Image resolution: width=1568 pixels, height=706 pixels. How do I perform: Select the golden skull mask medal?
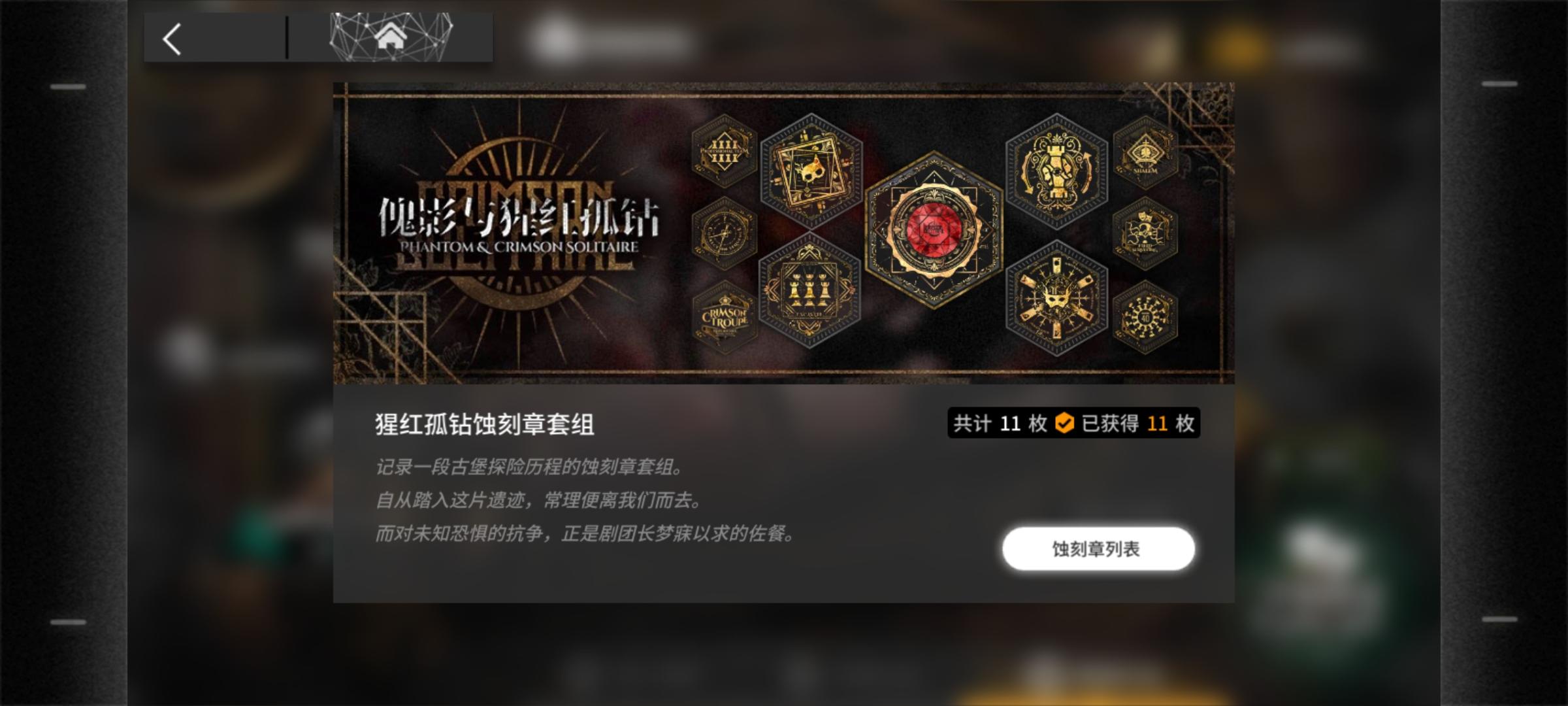811,171
